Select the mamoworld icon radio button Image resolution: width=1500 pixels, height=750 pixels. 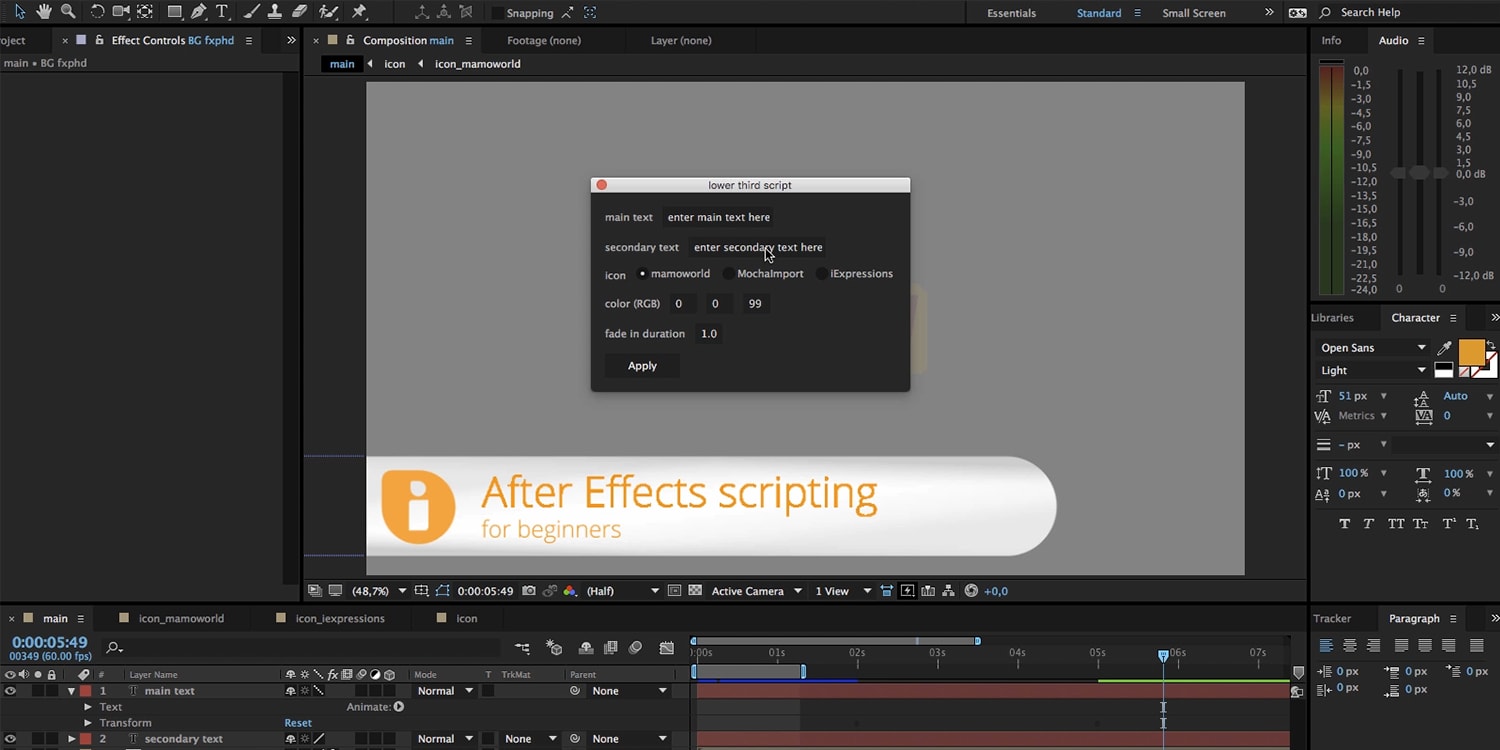[x=642, y=274]
